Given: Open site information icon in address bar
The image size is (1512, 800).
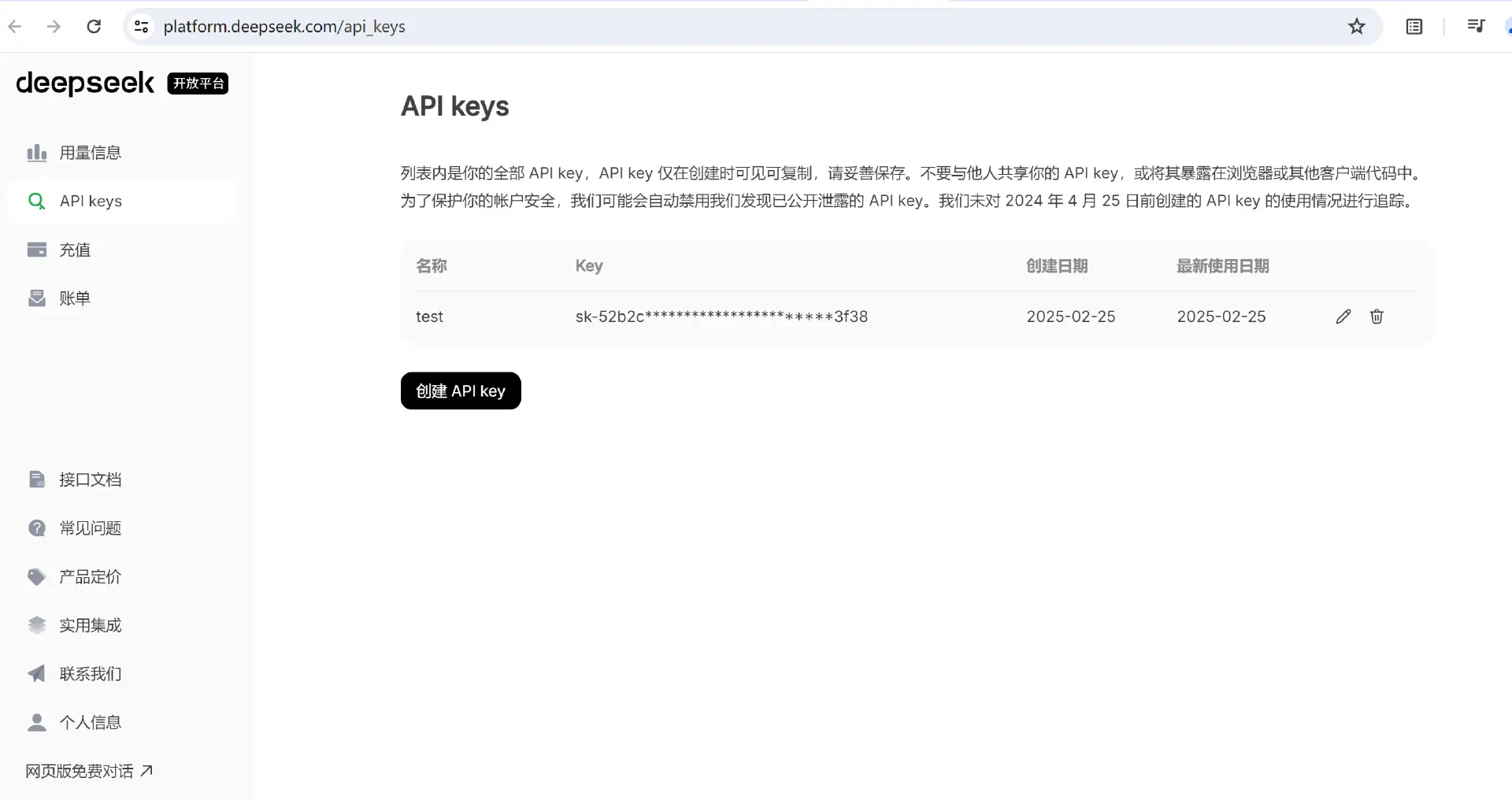Looking at the screenshot, I should [x=141, y=27].
